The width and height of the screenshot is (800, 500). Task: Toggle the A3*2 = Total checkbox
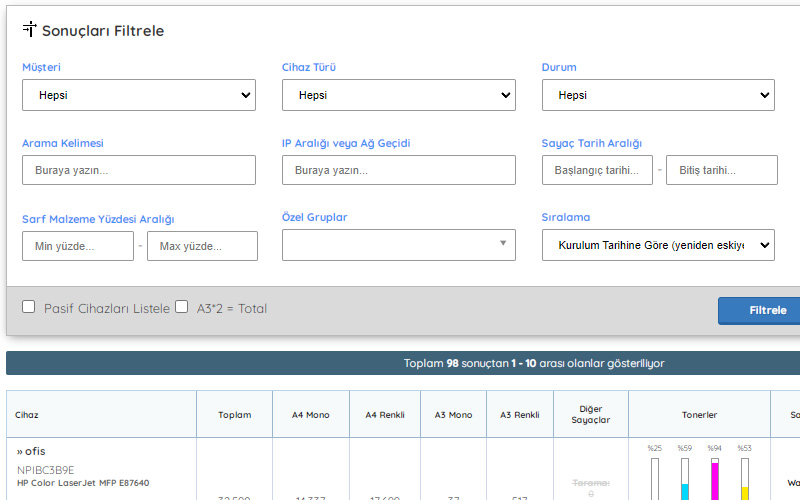coord(181,307)
